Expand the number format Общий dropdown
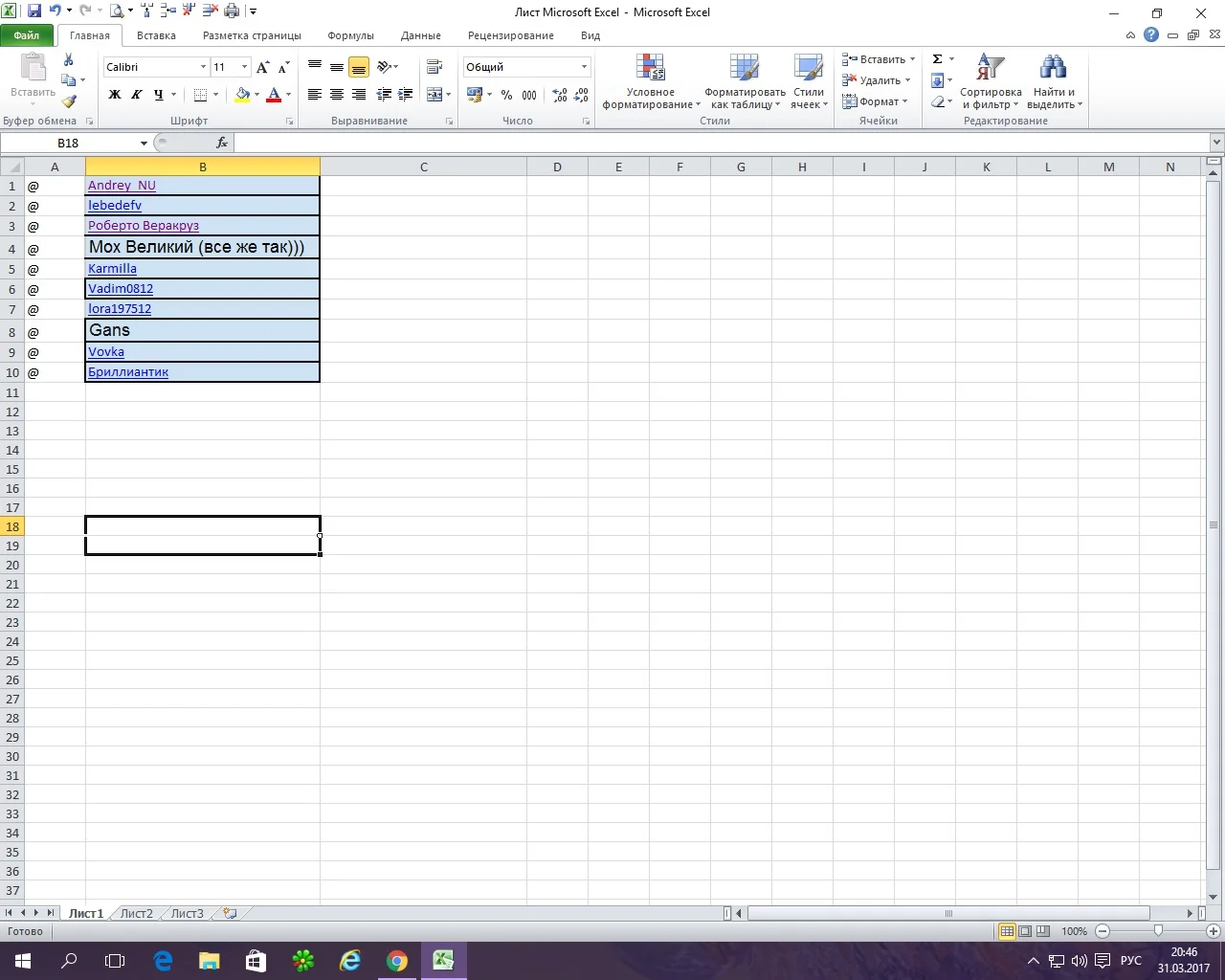This screenshot has width=1225, height=980. click(x=584, y=67)
